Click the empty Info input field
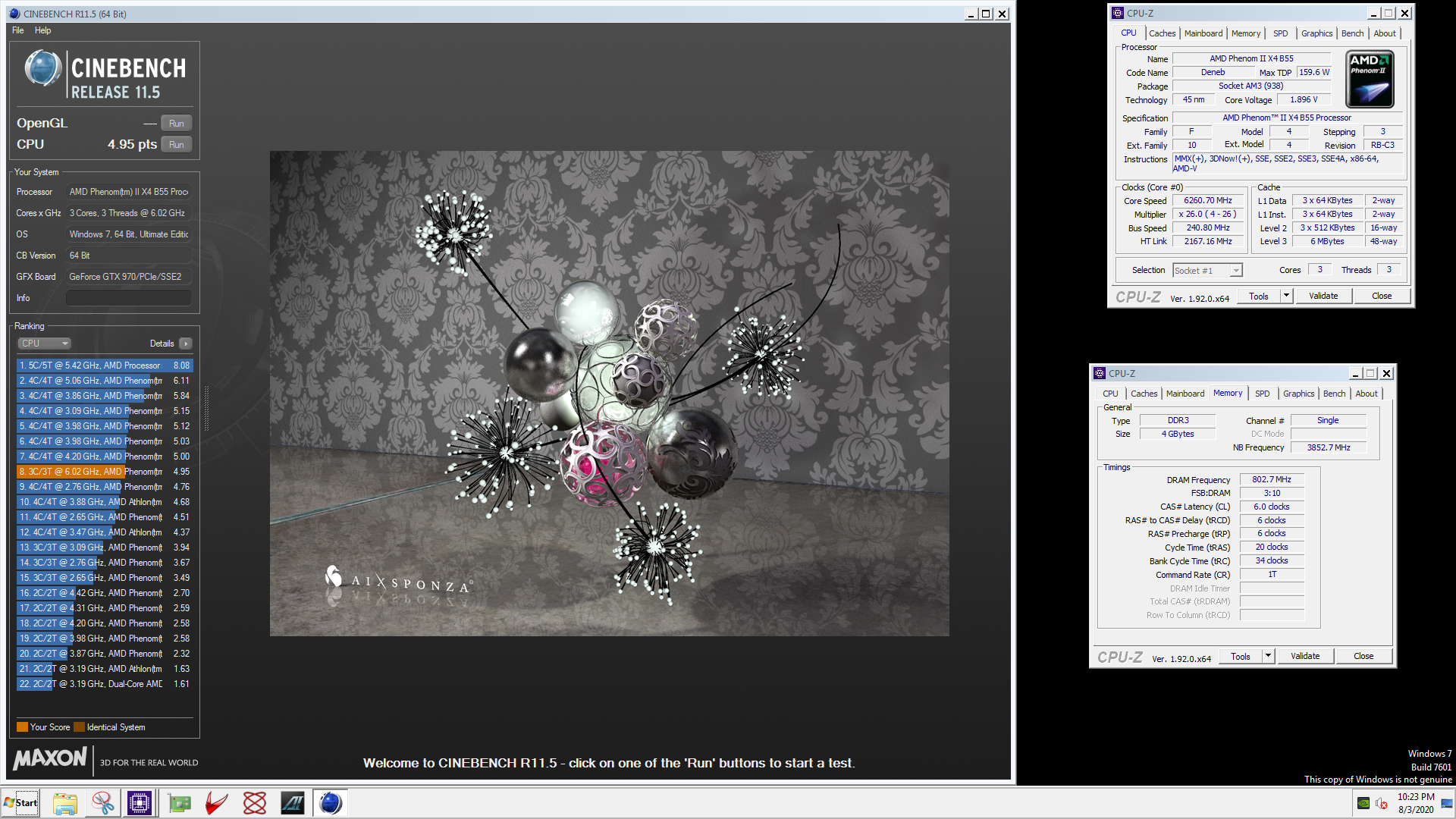This screenshot has height=819, width=1456. click(128, 298)
